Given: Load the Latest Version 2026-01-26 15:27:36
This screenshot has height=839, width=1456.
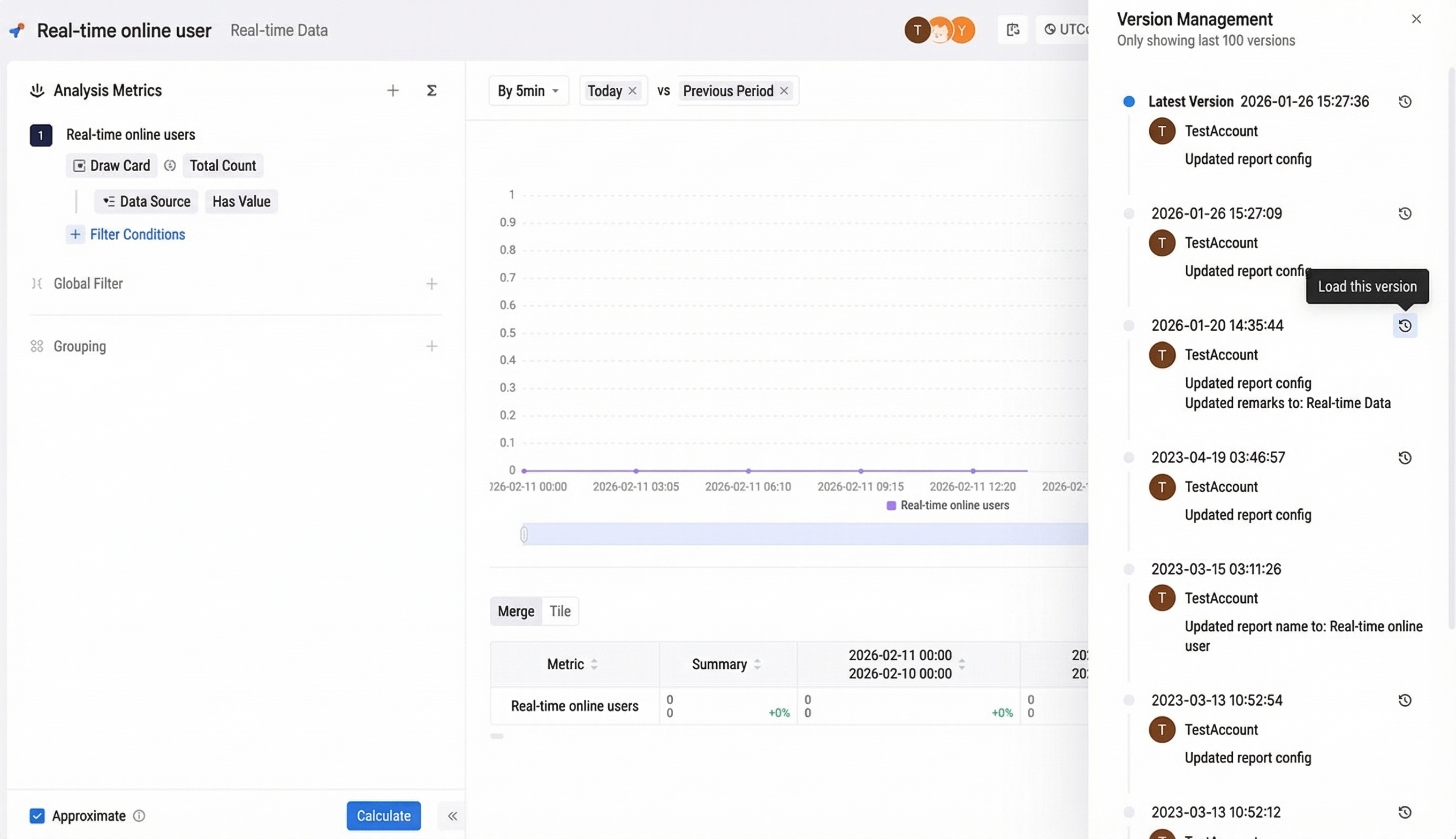Looking at the screenshot, I should pyautogui.click(x=1405, y=102).
